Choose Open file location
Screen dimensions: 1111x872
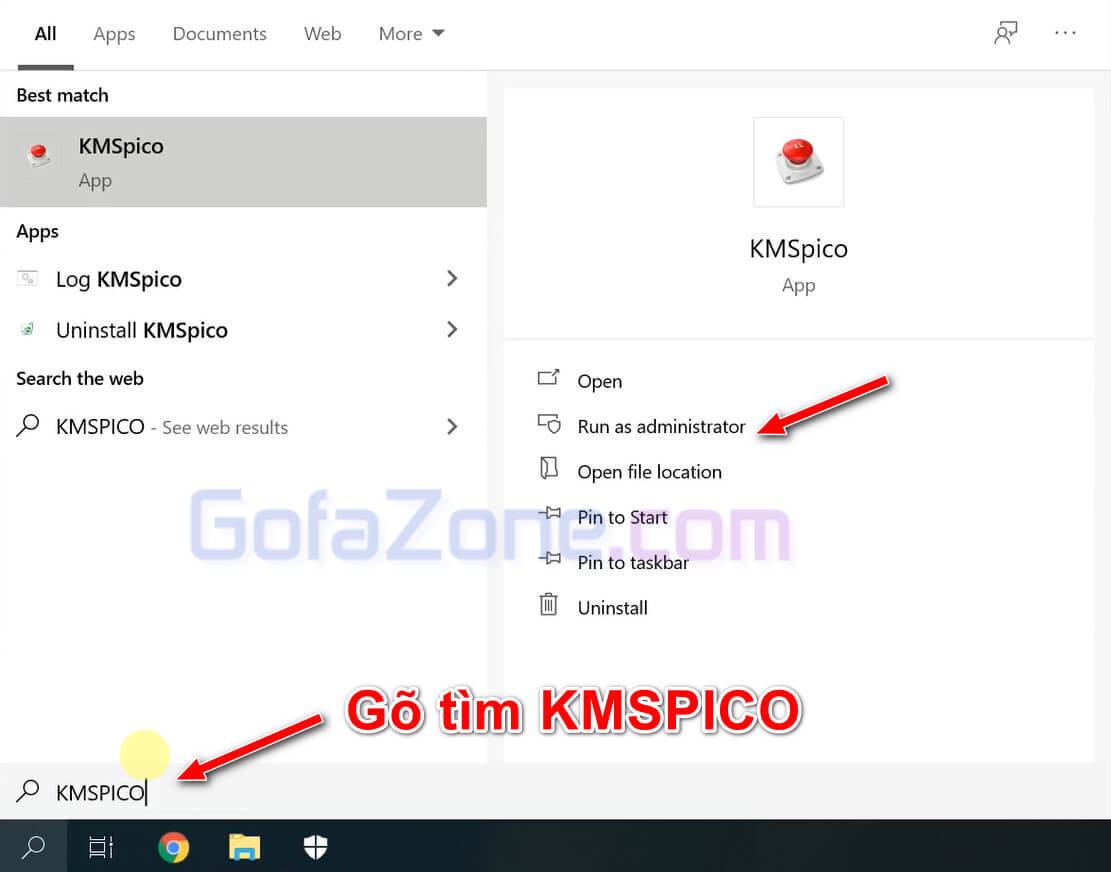649,472
